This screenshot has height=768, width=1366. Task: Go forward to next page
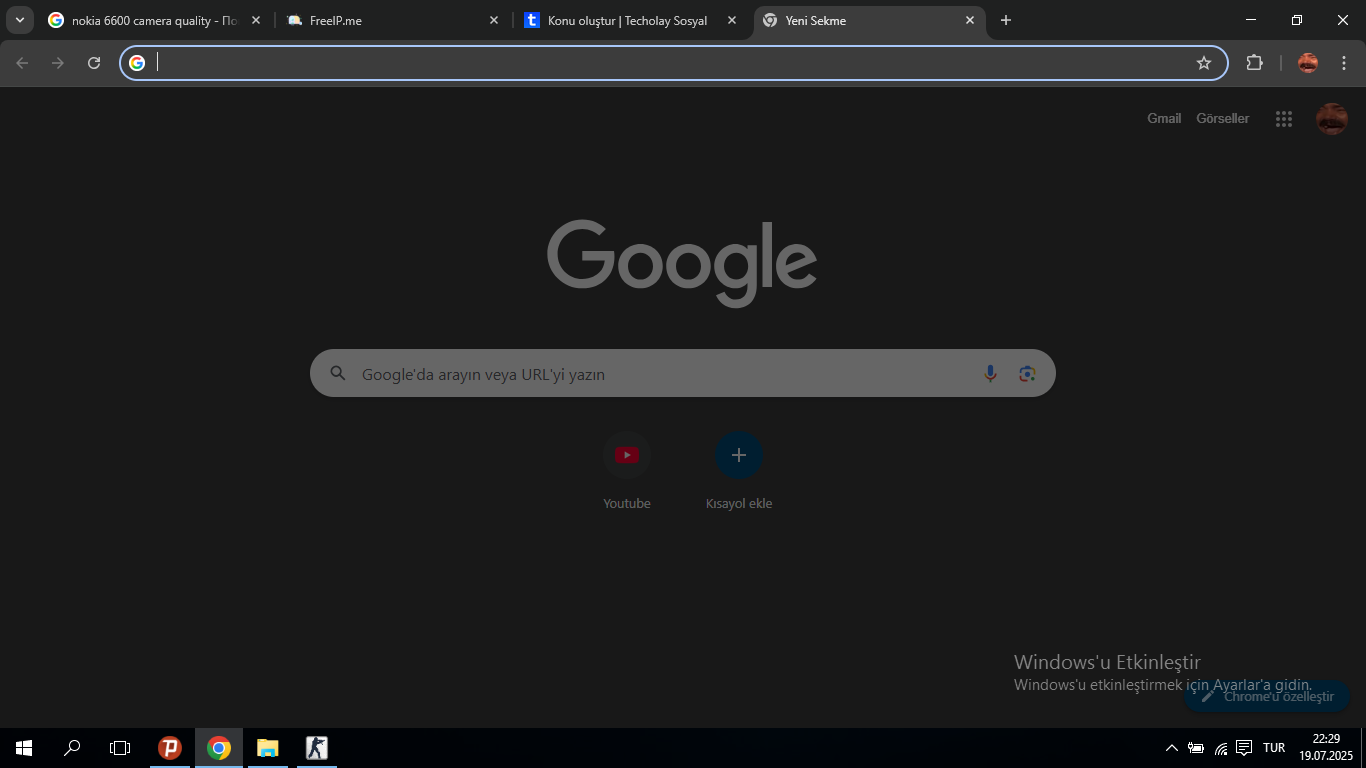(58, 63)
